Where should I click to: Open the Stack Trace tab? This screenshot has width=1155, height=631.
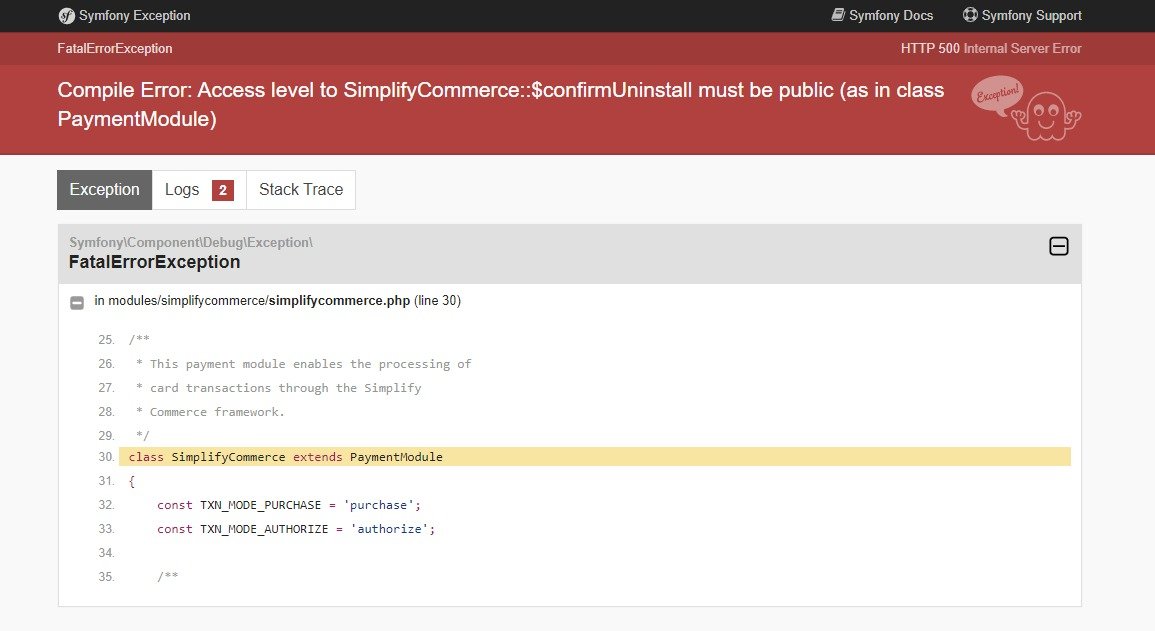click(301, 190)
